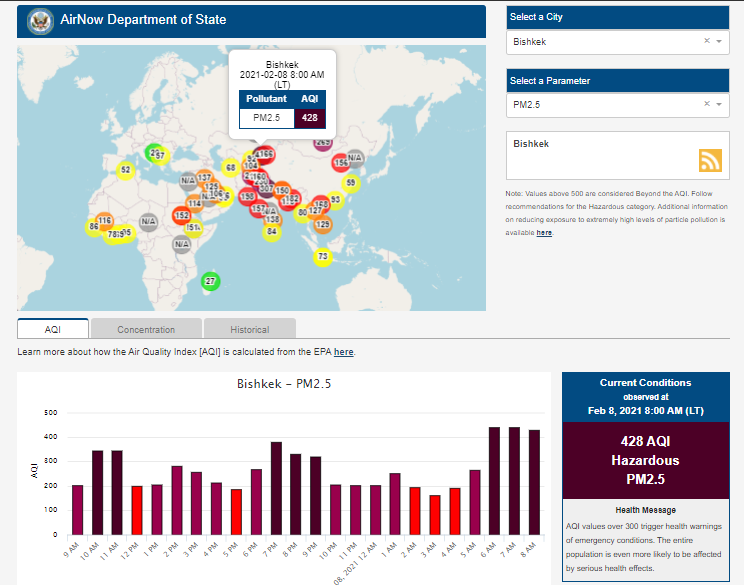
Task: Expand the Select a Parameter dropdown arrow
Action: (x=719, y=105)
